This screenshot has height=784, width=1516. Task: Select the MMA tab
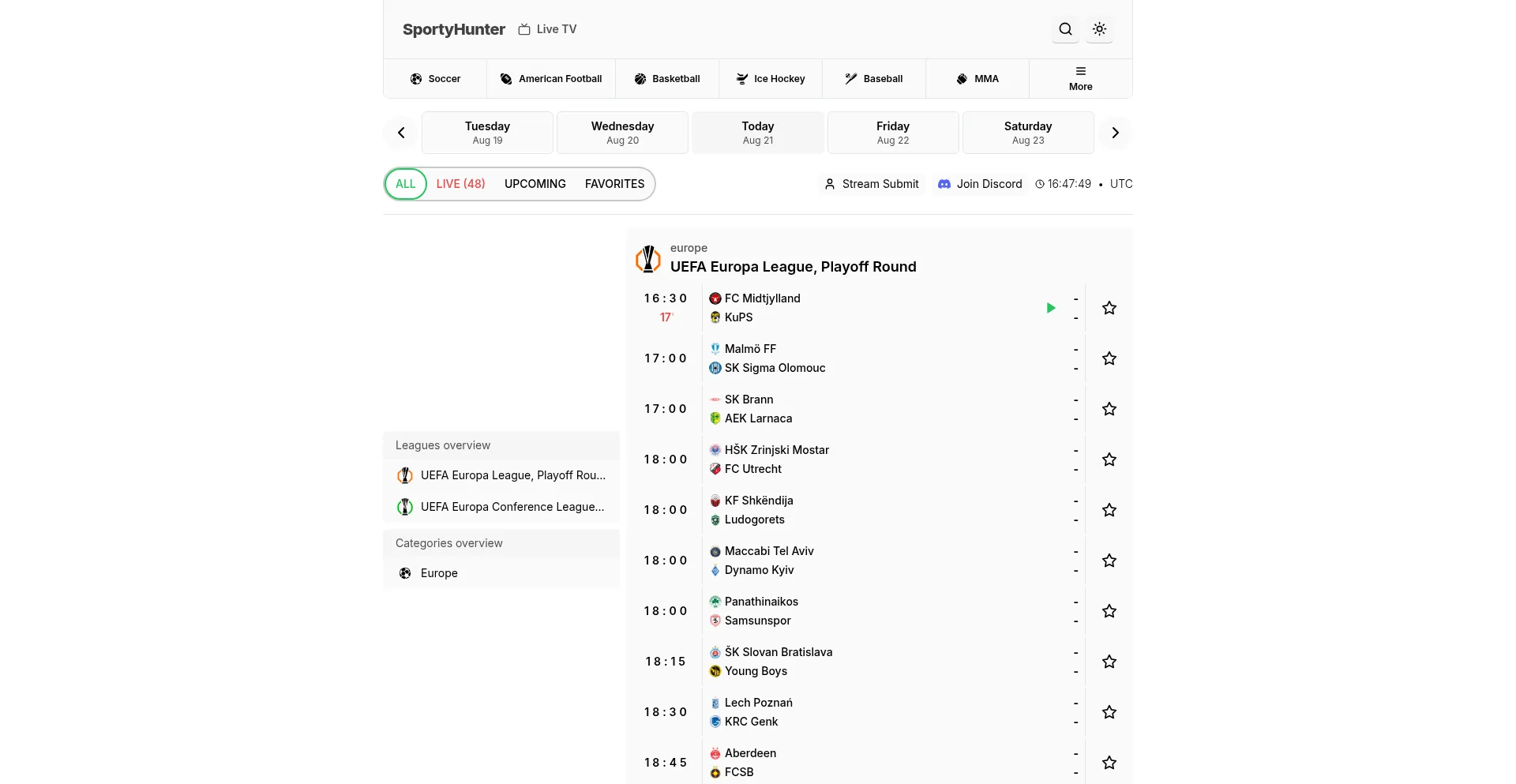click(x=978, y=79)
